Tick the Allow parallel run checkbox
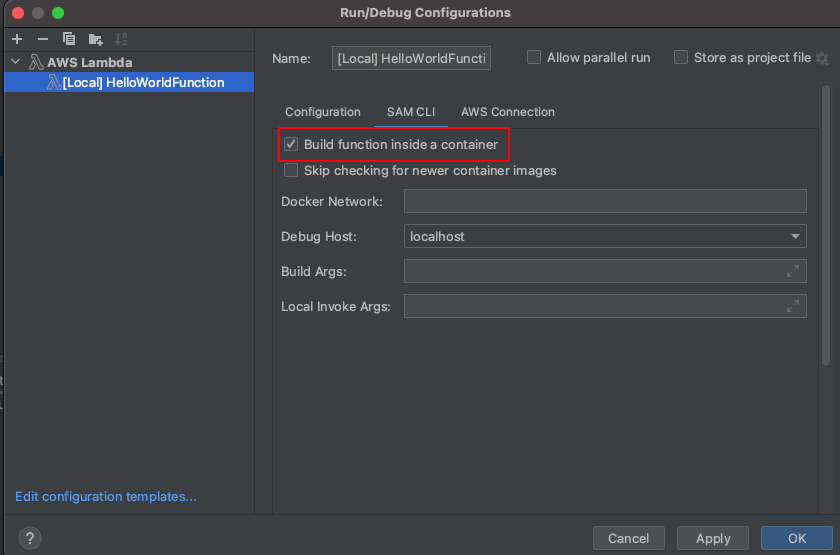840x555 pixels. (x=534, y=58)
